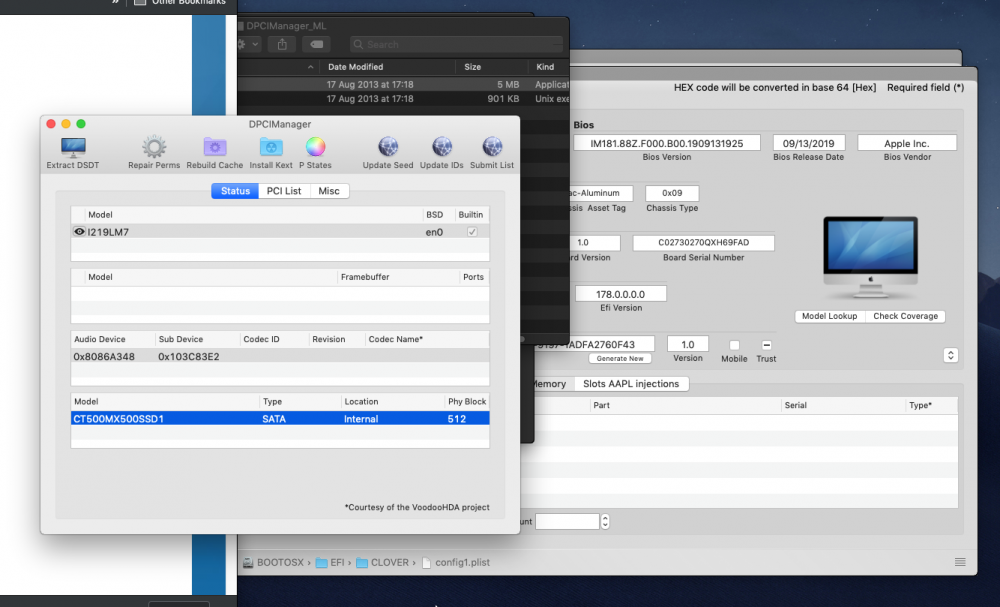
Task: Click the Generate New button
Action: tap(620, 358)
